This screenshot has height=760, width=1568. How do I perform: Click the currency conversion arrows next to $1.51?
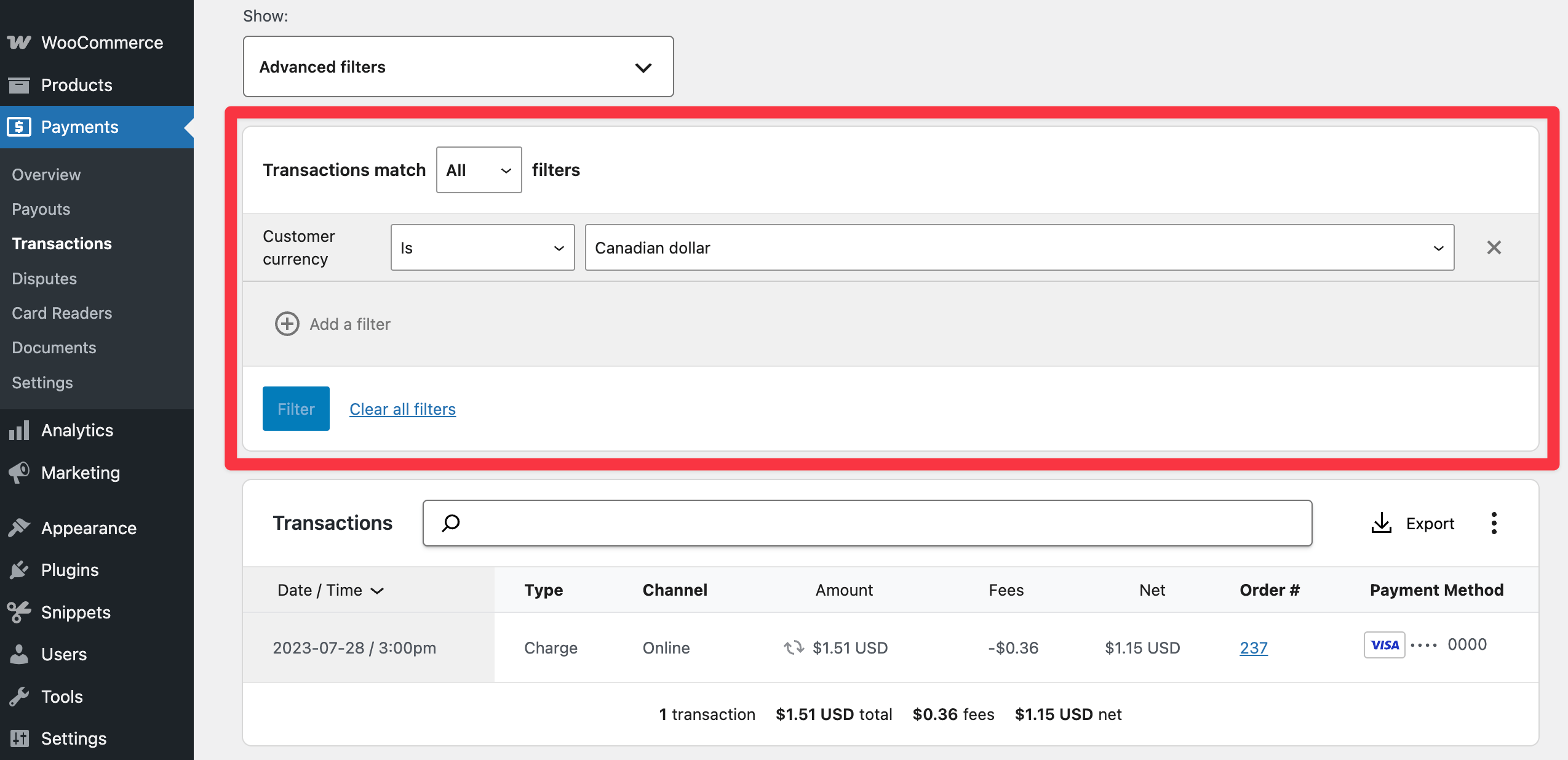[x=794, y=647]
